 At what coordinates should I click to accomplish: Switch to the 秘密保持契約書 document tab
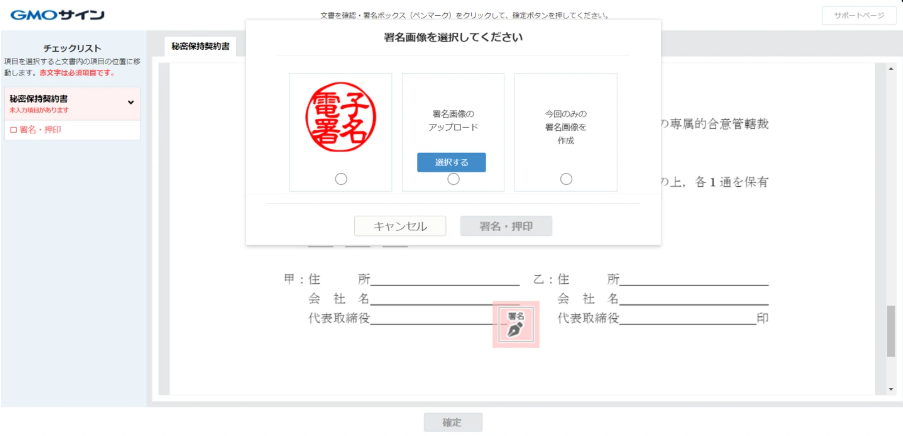pyautogui.click(x=200, y=46)
